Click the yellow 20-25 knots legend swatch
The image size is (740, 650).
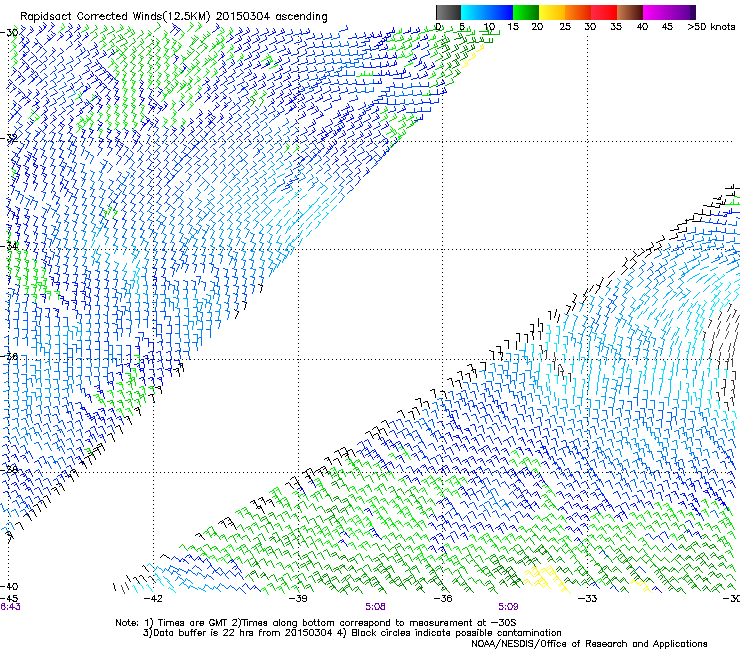pyautogui.click(x=552, y=12)
